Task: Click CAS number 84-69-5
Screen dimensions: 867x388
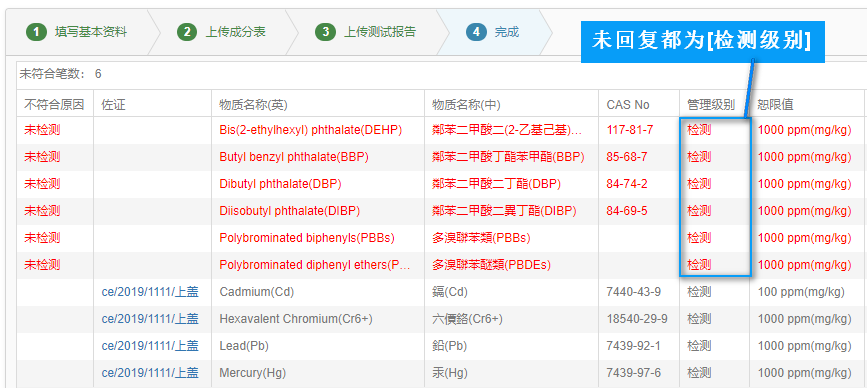Action: pyautogui.click(x=626, y=211)
